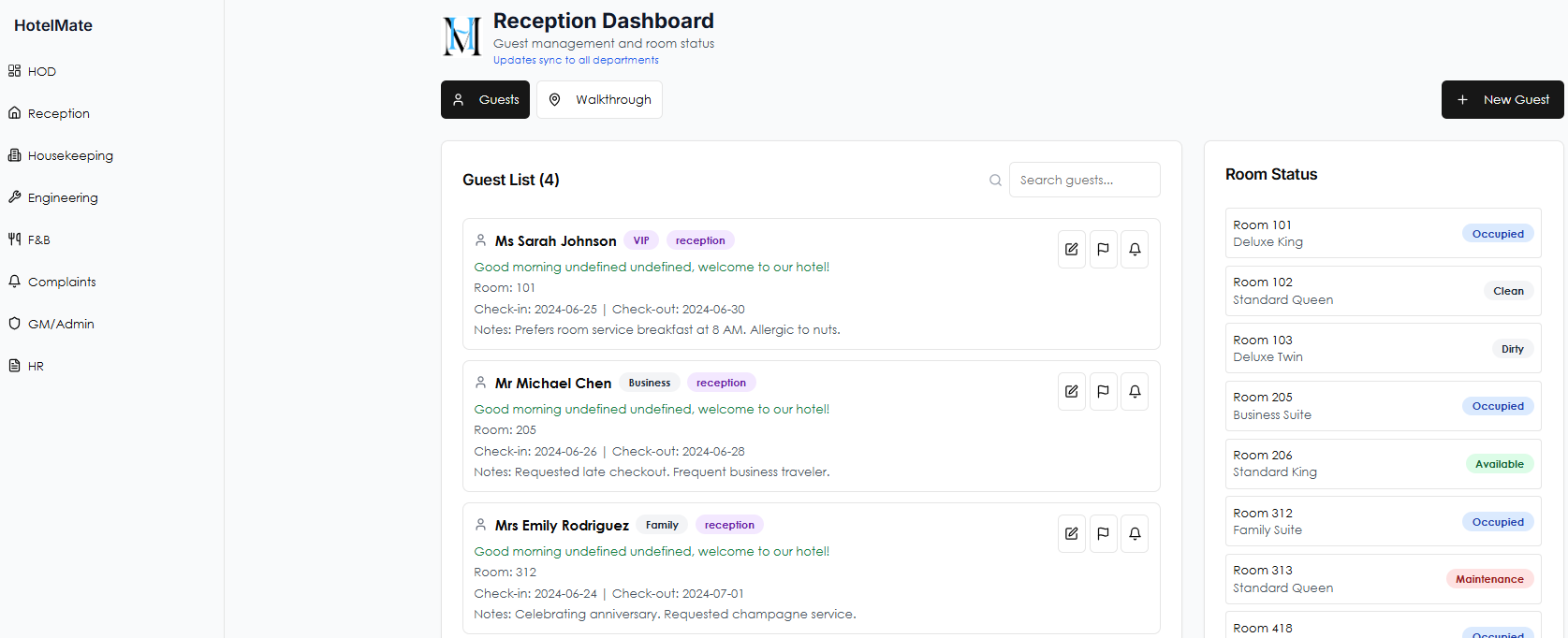Select Room 313 Standard Queen card
Viewport: 1568px width, 638px height.
click(x=1383, y=579)
